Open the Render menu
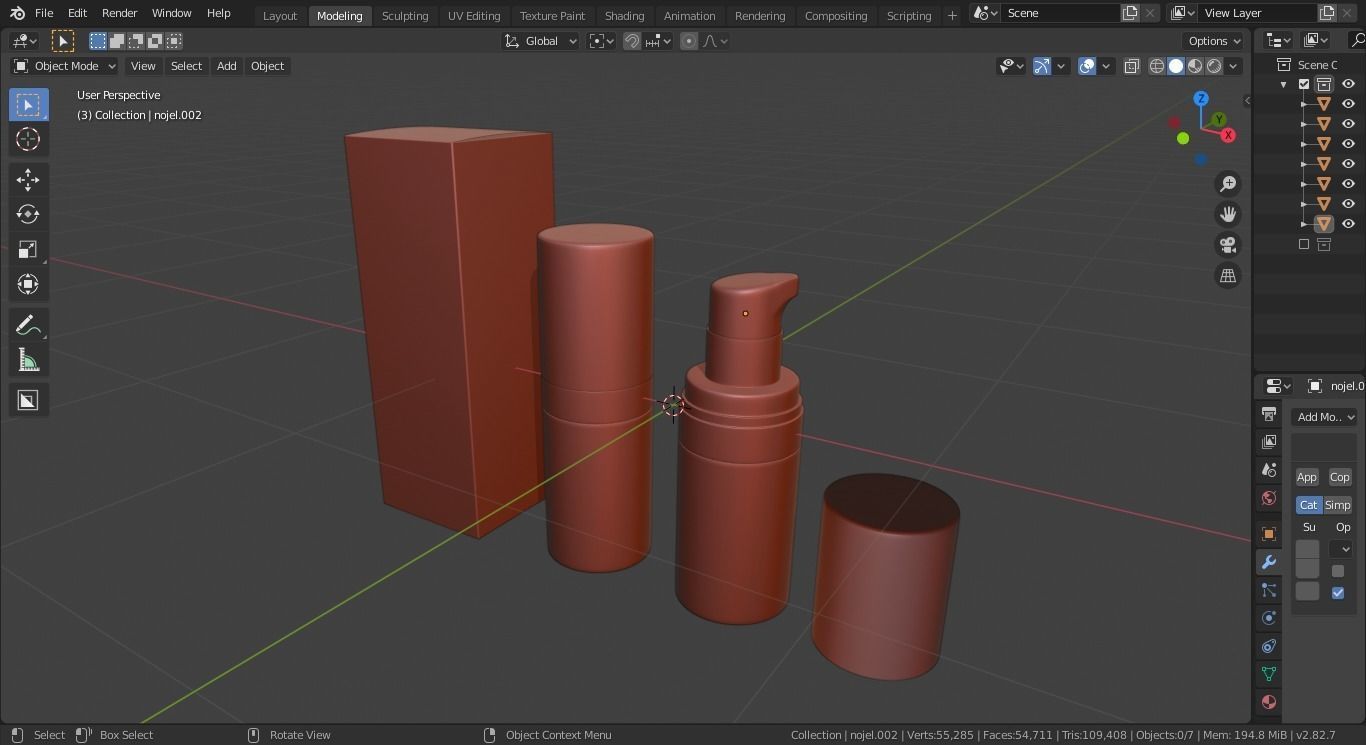Image resolution: width=1366 pixels, height=745 pixels. click(x=119, y=13)
